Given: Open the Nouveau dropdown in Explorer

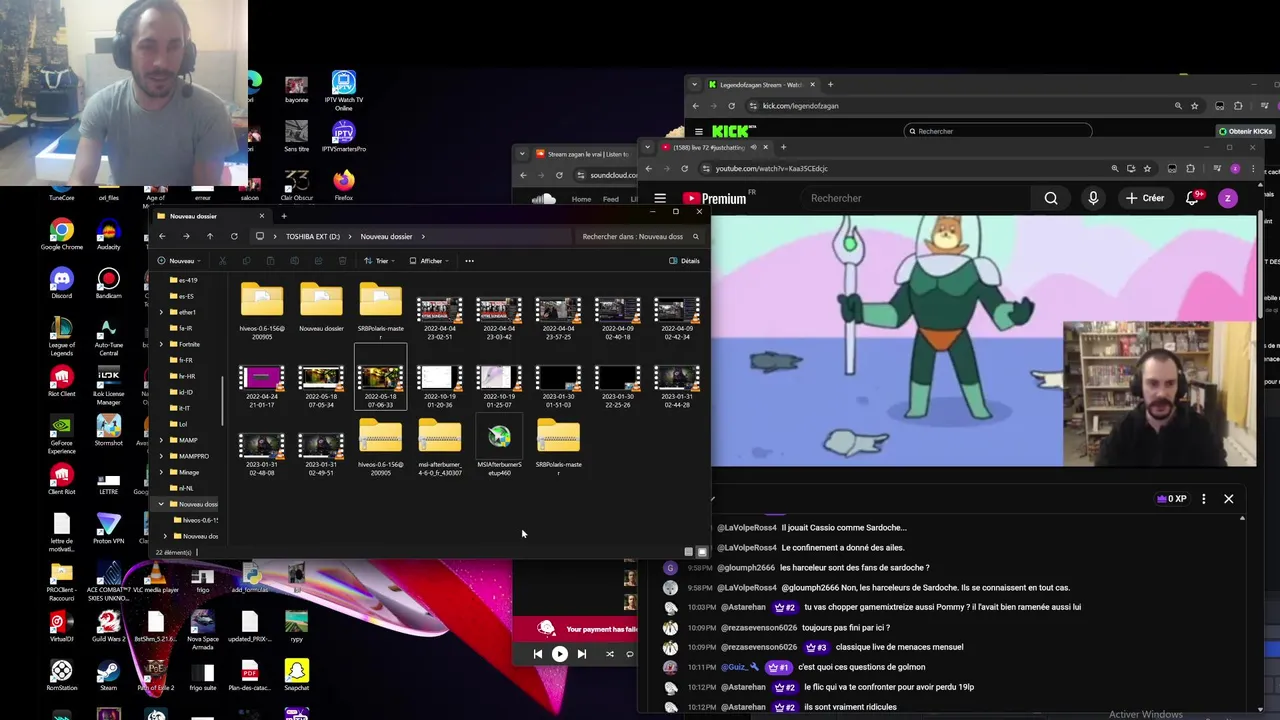Looking at the screenshot, I should 179,261.
